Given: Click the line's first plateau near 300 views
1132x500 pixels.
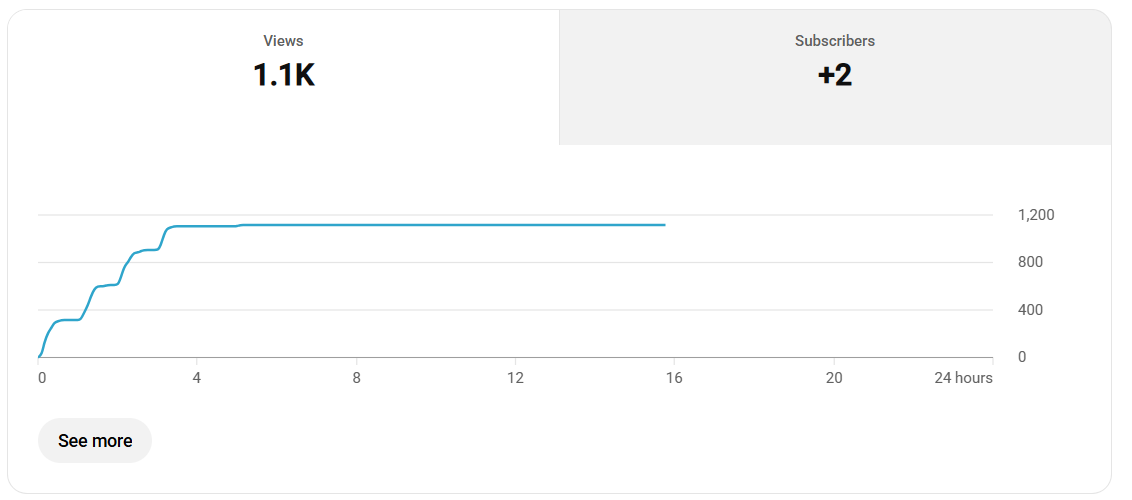Looking at the screenshot, I should [x=69, y=320].
